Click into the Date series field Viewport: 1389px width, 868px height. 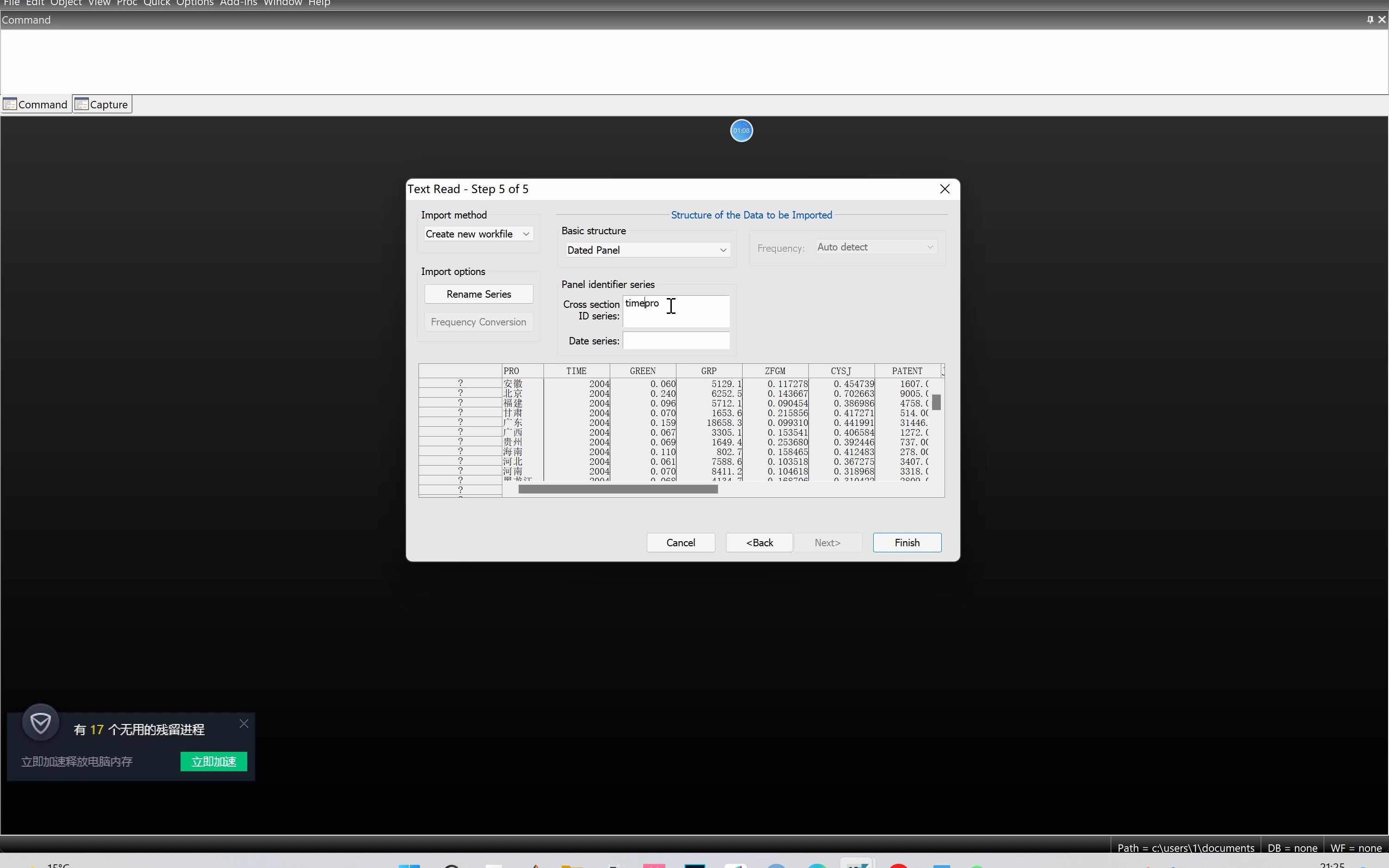coord(676,340)
